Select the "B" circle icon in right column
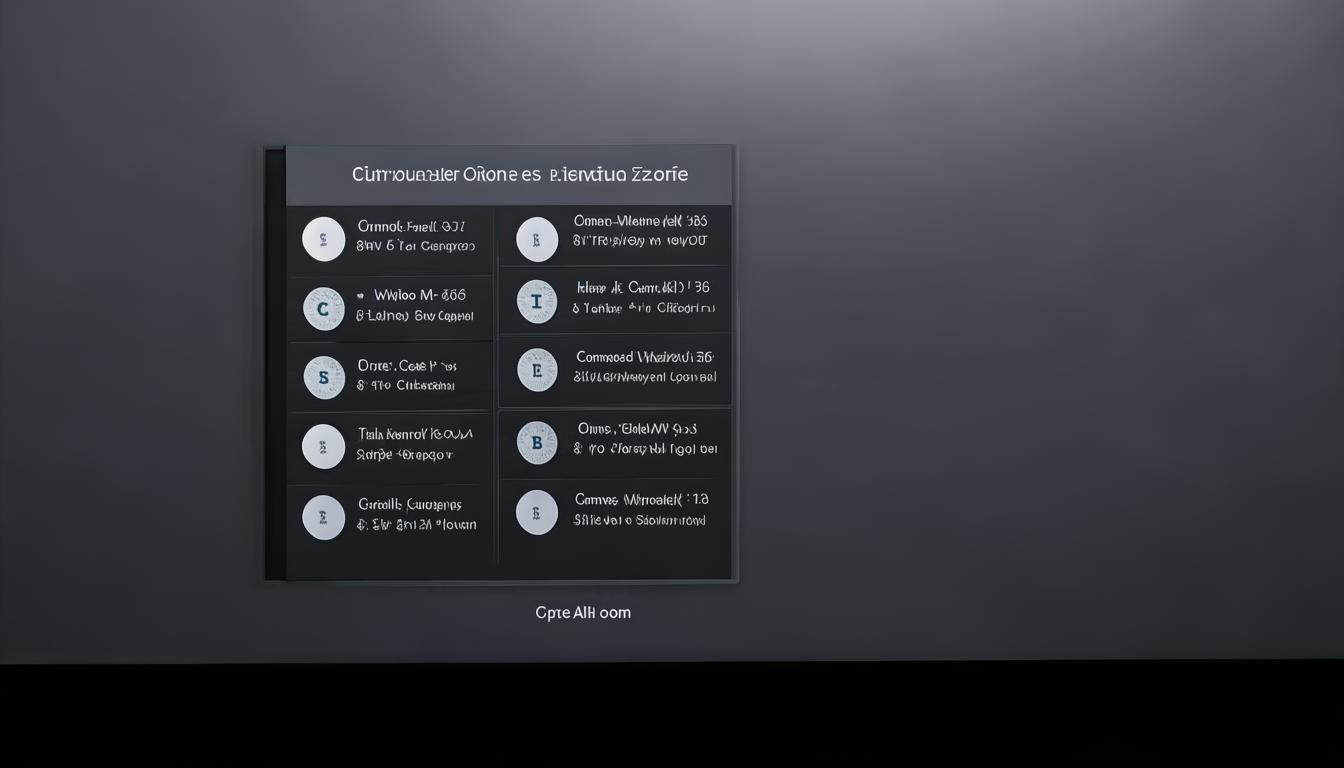The height and width of the screenshot is (768, 1344). [537, 442]
